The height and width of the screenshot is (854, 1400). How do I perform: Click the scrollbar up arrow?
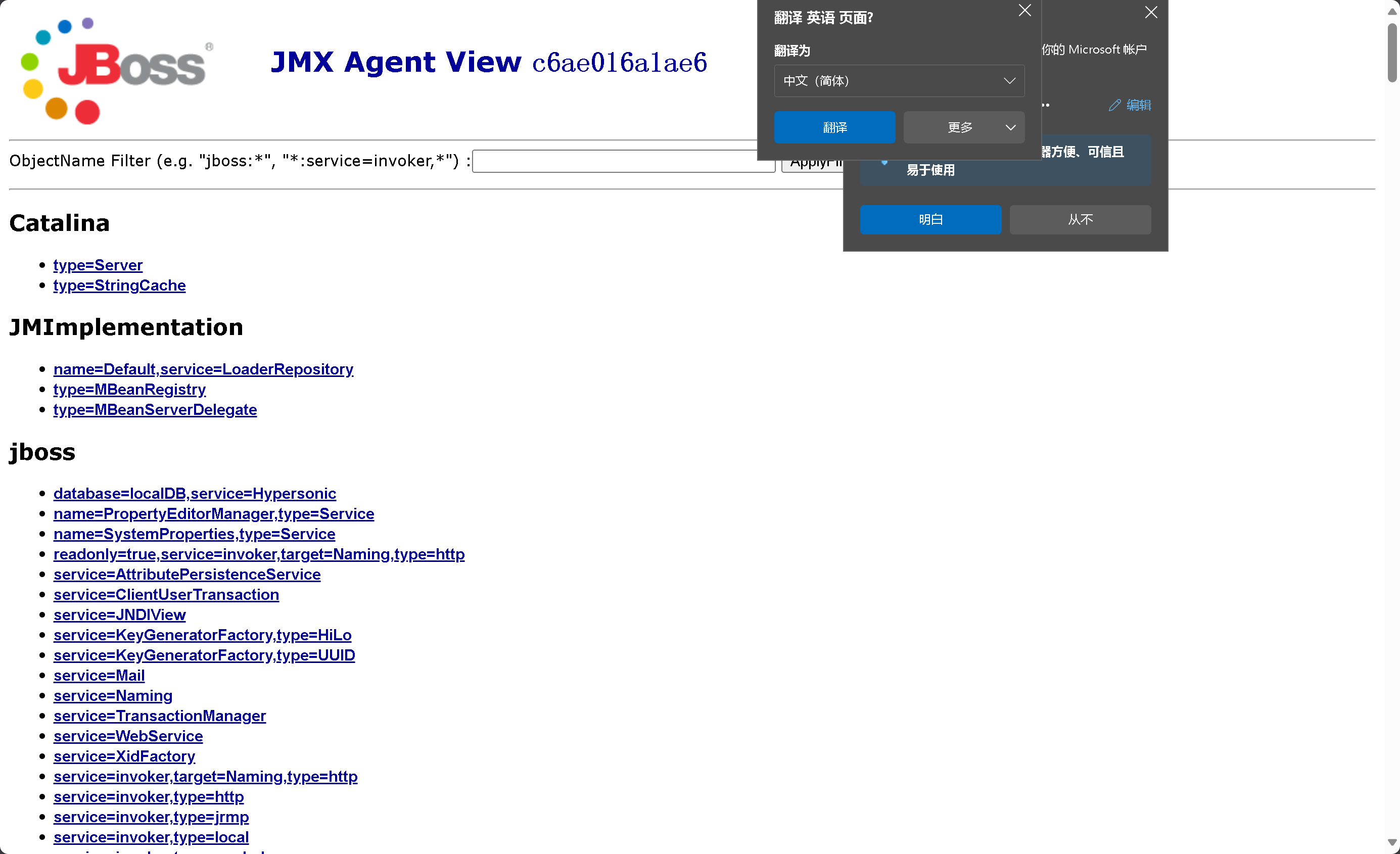tap(1391, 11)
